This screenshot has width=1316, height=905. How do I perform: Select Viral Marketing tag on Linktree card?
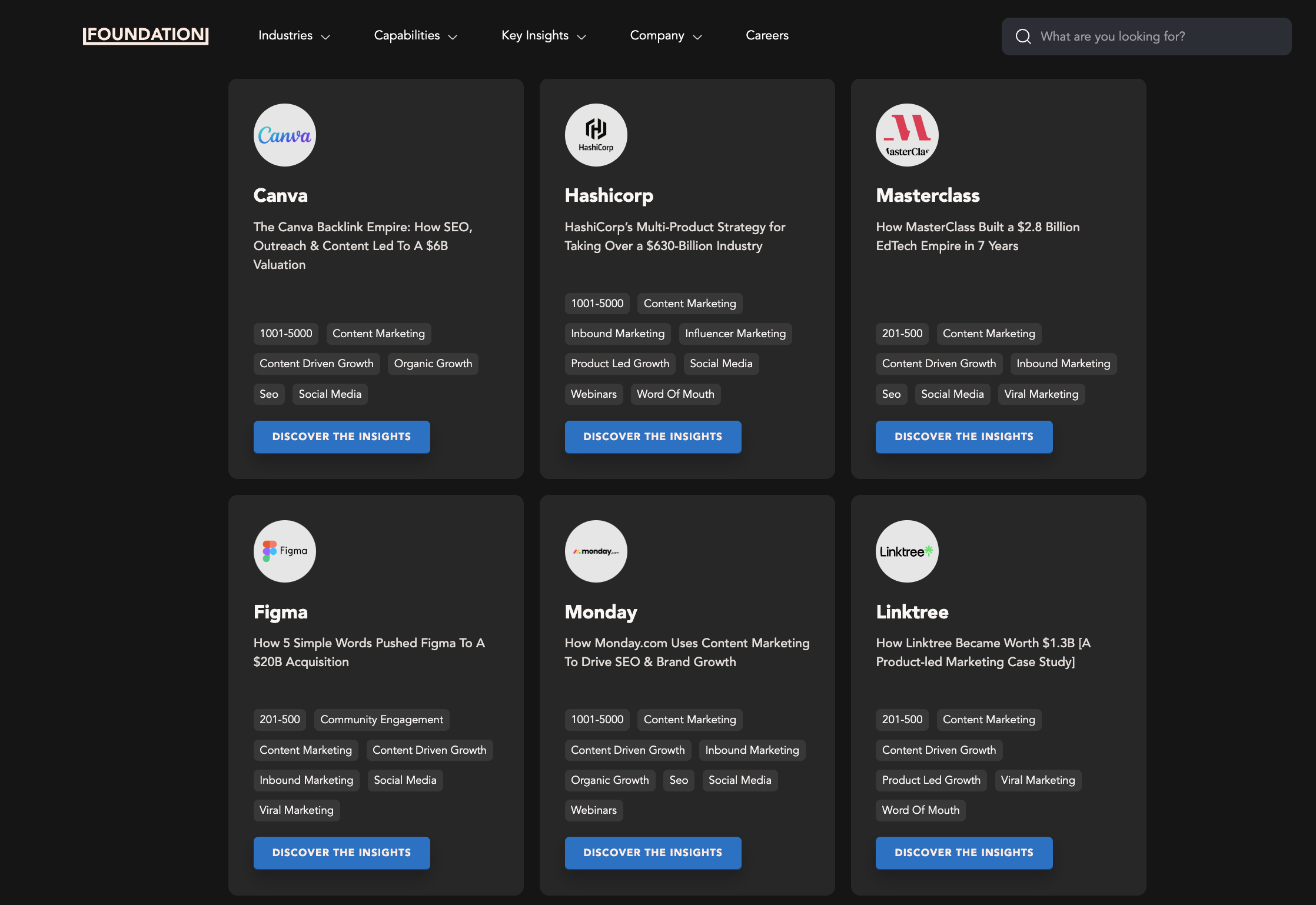1038,780
